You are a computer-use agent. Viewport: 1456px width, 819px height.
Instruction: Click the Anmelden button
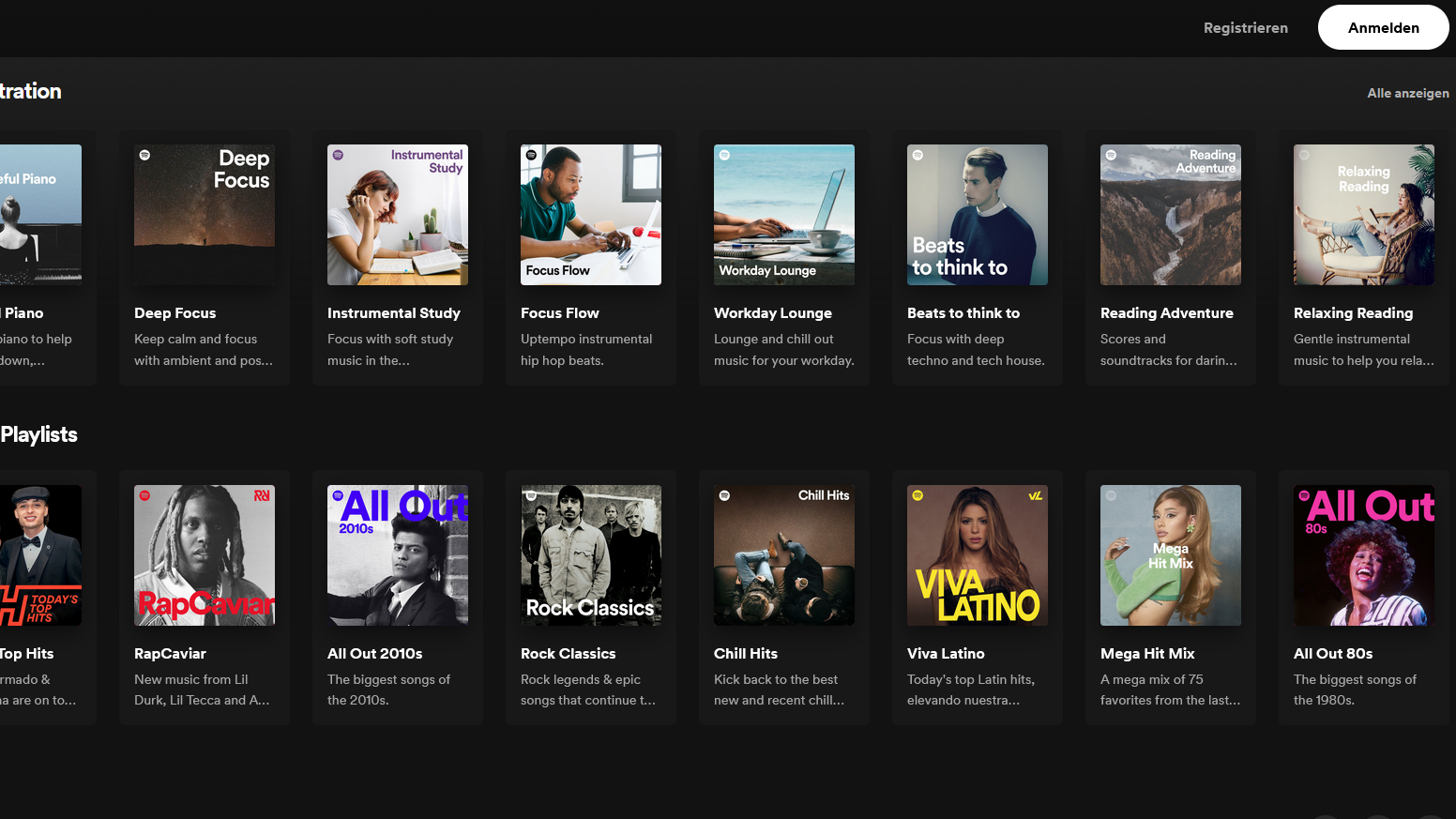(x=1383, y=27)
